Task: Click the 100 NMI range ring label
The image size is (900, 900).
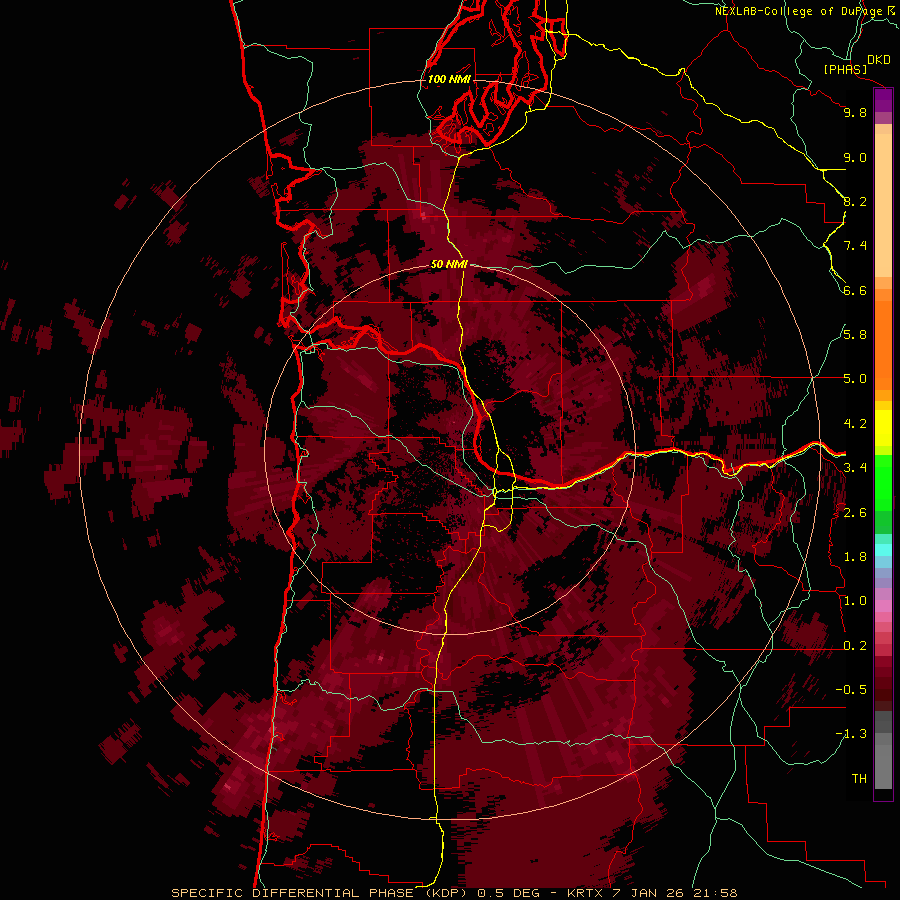Action: [449, 79]
